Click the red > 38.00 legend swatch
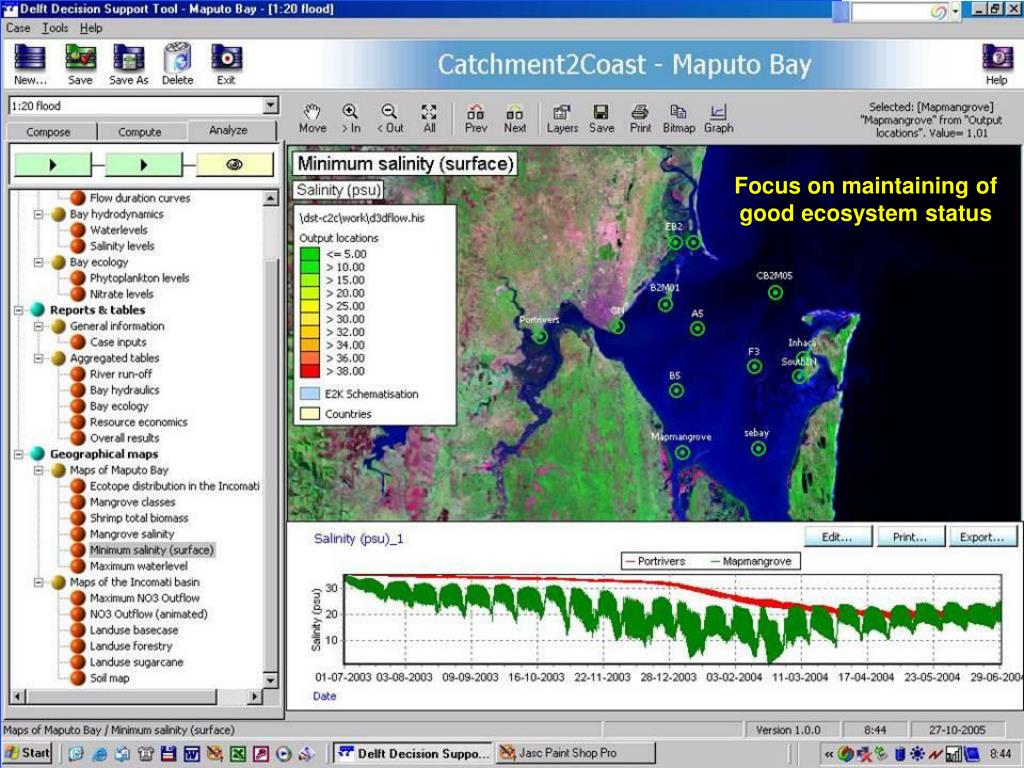Image resolution: width=1024 pixels, height=768 pixels. pyautogui.click(x=310, y=371)
